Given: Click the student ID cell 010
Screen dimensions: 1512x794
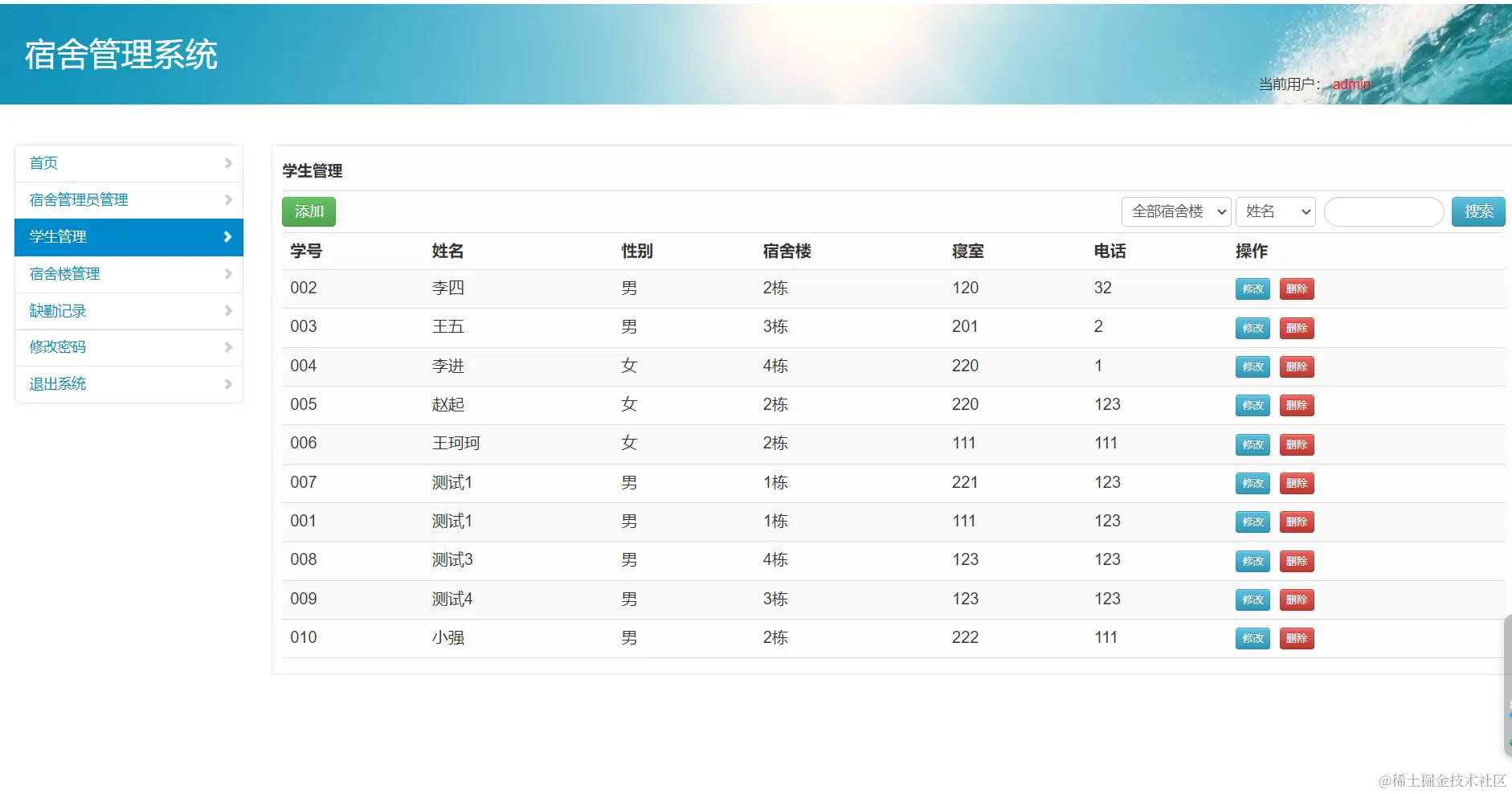Looking at the screenshot, I should click(x=304, y=637).
